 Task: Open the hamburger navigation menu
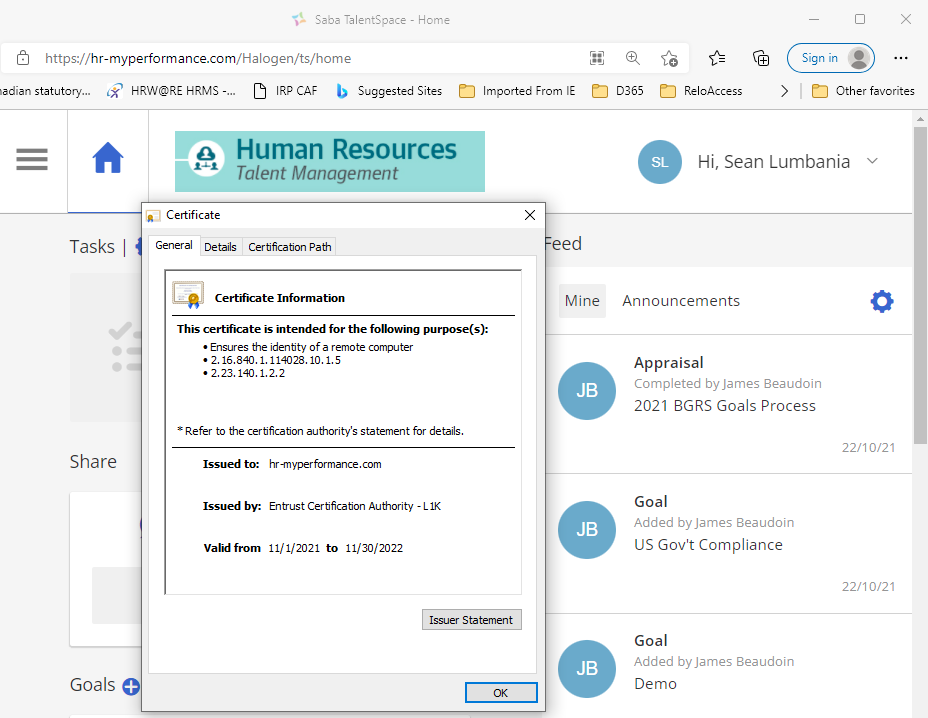(x=32, y=159)
